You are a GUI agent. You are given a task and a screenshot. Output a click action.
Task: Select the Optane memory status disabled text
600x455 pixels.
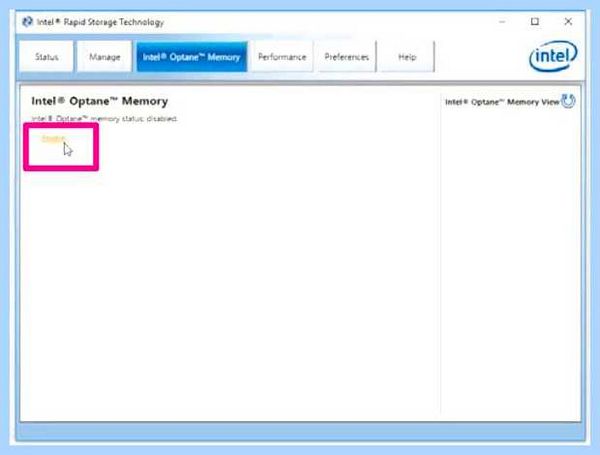coord(104,119)
